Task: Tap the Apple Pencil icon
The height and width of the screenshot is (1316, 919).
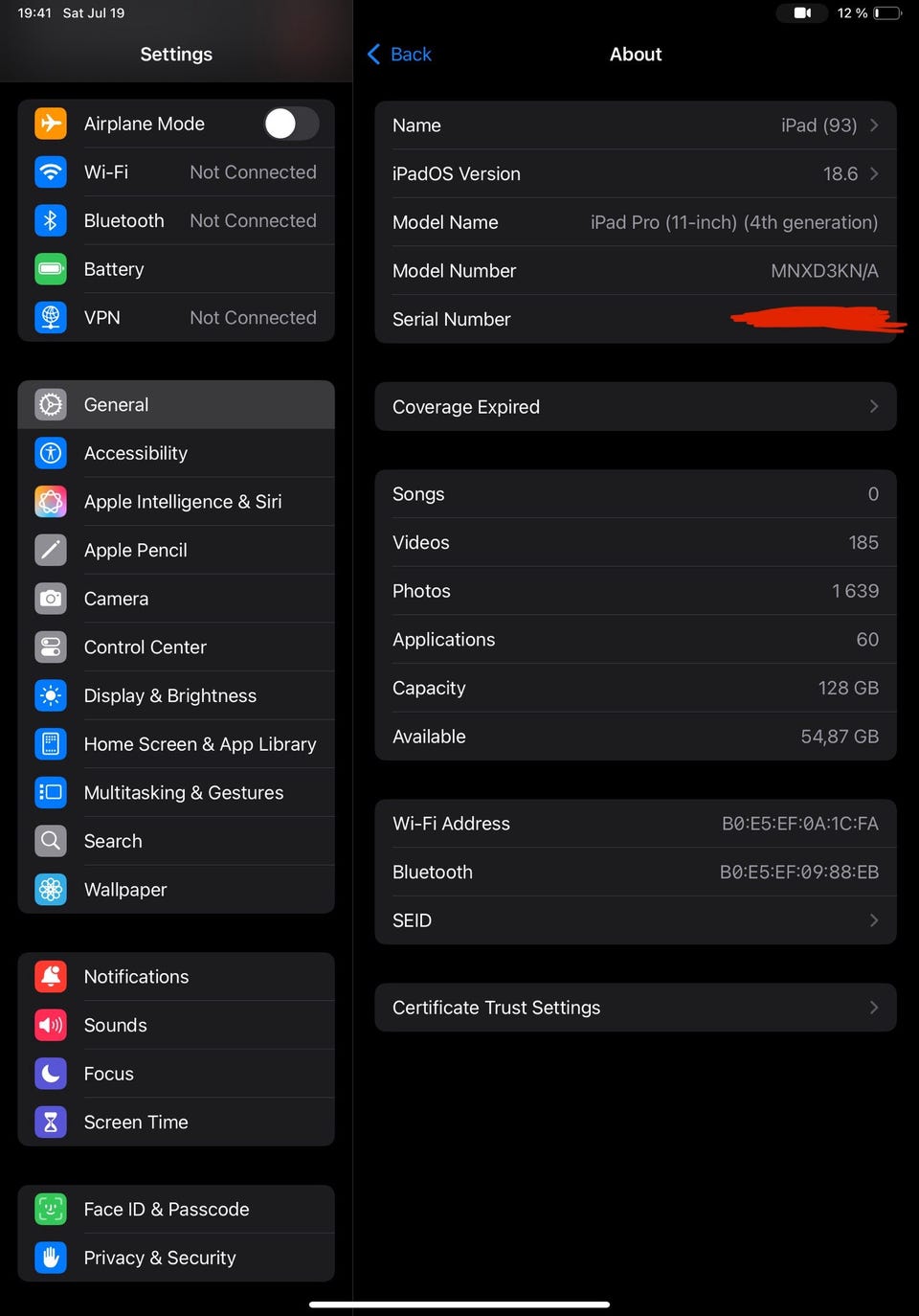Action: (x=51, y=550)
